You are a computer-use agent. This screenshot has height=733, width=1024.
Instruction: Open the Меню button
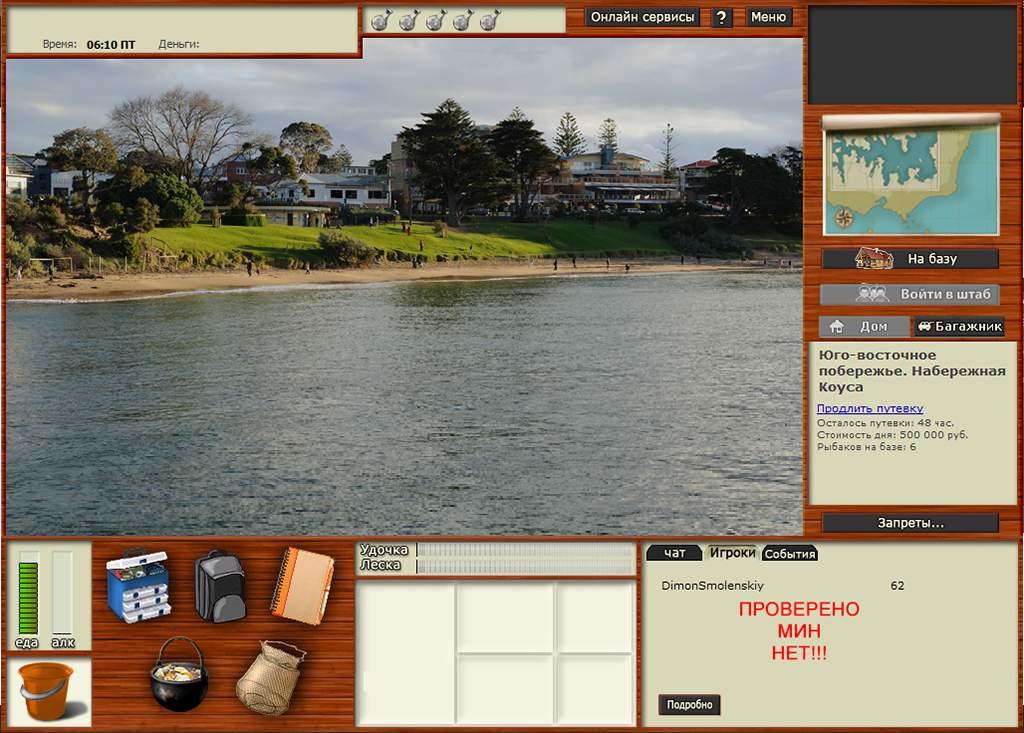click(x=768, y=17)
